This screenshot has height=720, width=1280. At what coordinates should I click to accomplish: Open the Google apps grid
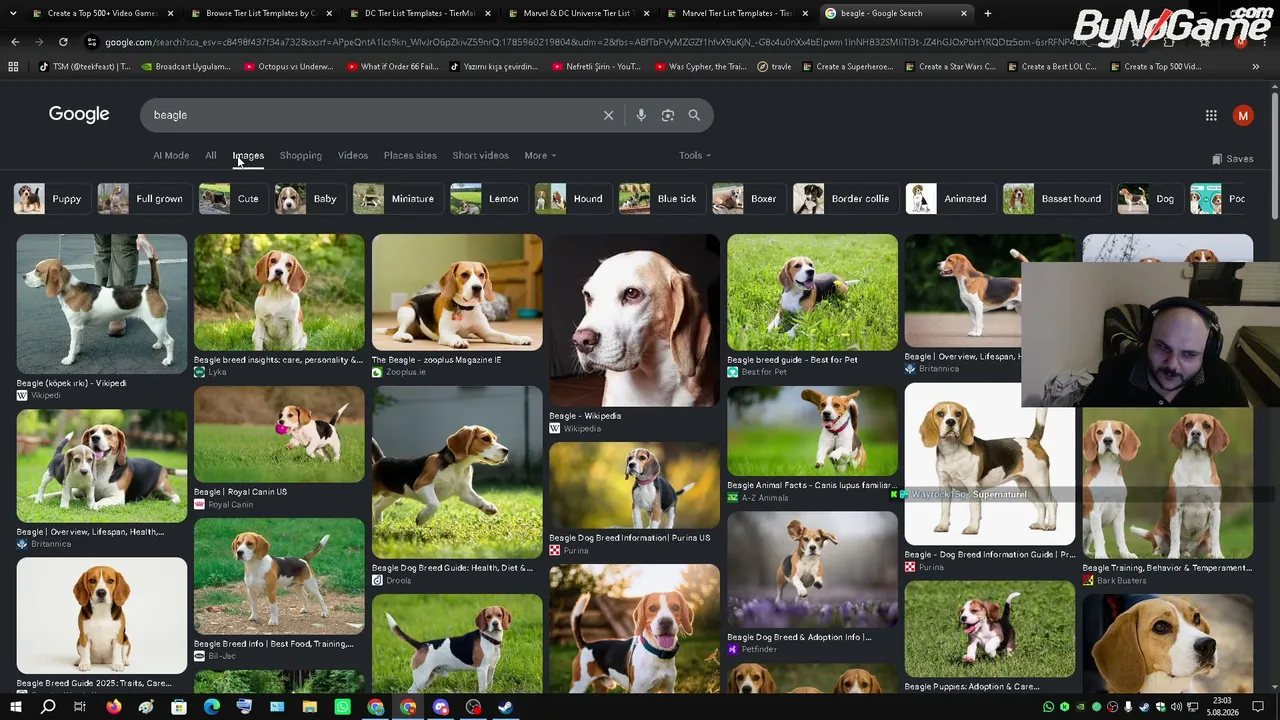tap(1211, 115)
